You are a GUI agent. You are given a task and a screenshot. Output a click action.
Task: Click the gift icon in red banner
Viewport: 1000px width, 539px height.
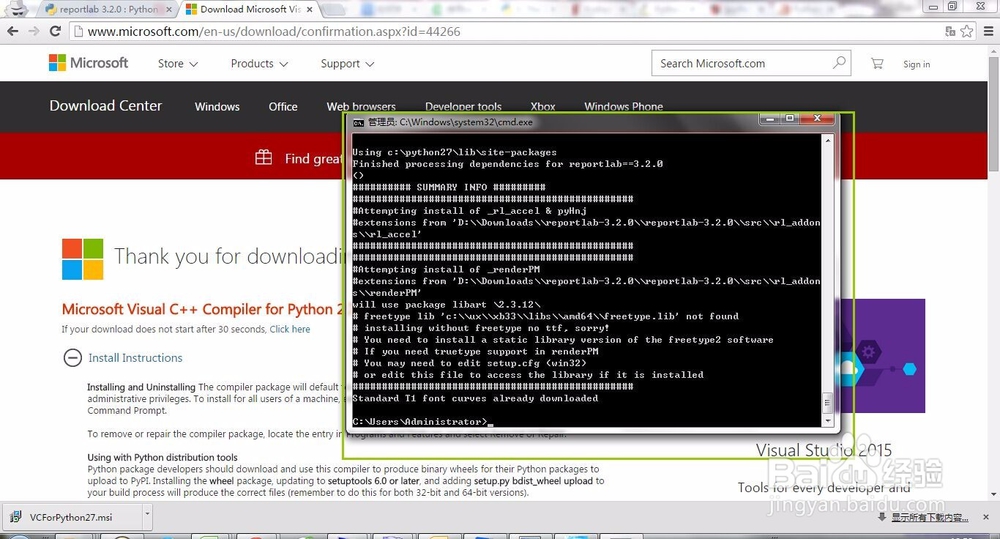click(x=263, y=157)
